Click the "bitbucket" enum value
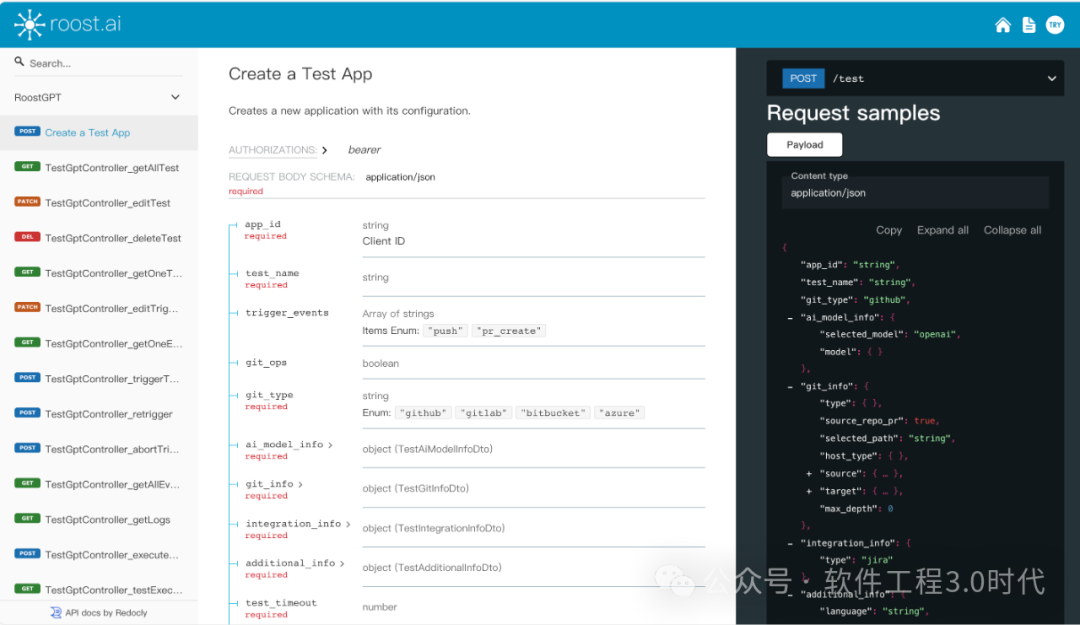 (553, 413)
